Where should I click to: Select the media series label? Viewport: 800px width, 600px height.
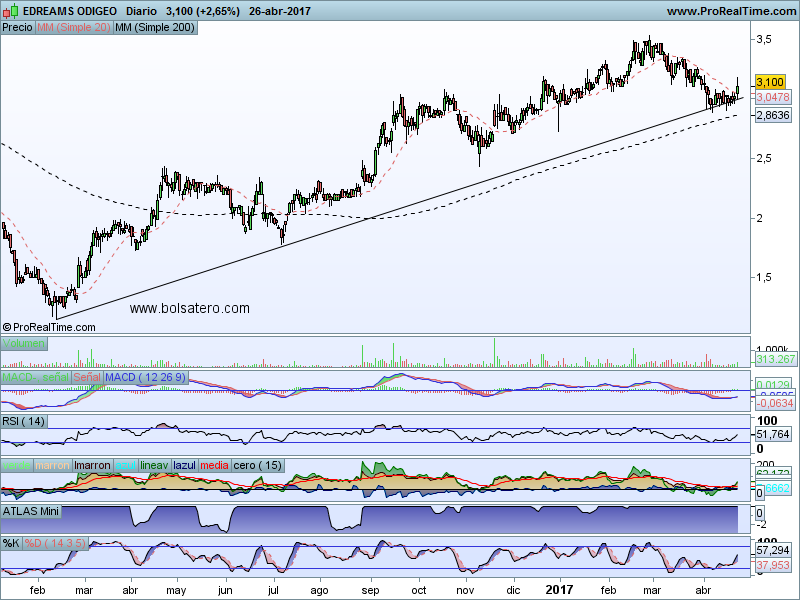pyautogui.click(x=214, y=465)
